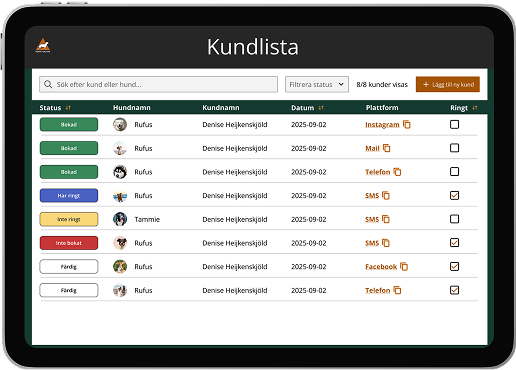This screenshot has width=516, height=370.
Task: Open the Mail platform link
Action: [x=372, y=148]
